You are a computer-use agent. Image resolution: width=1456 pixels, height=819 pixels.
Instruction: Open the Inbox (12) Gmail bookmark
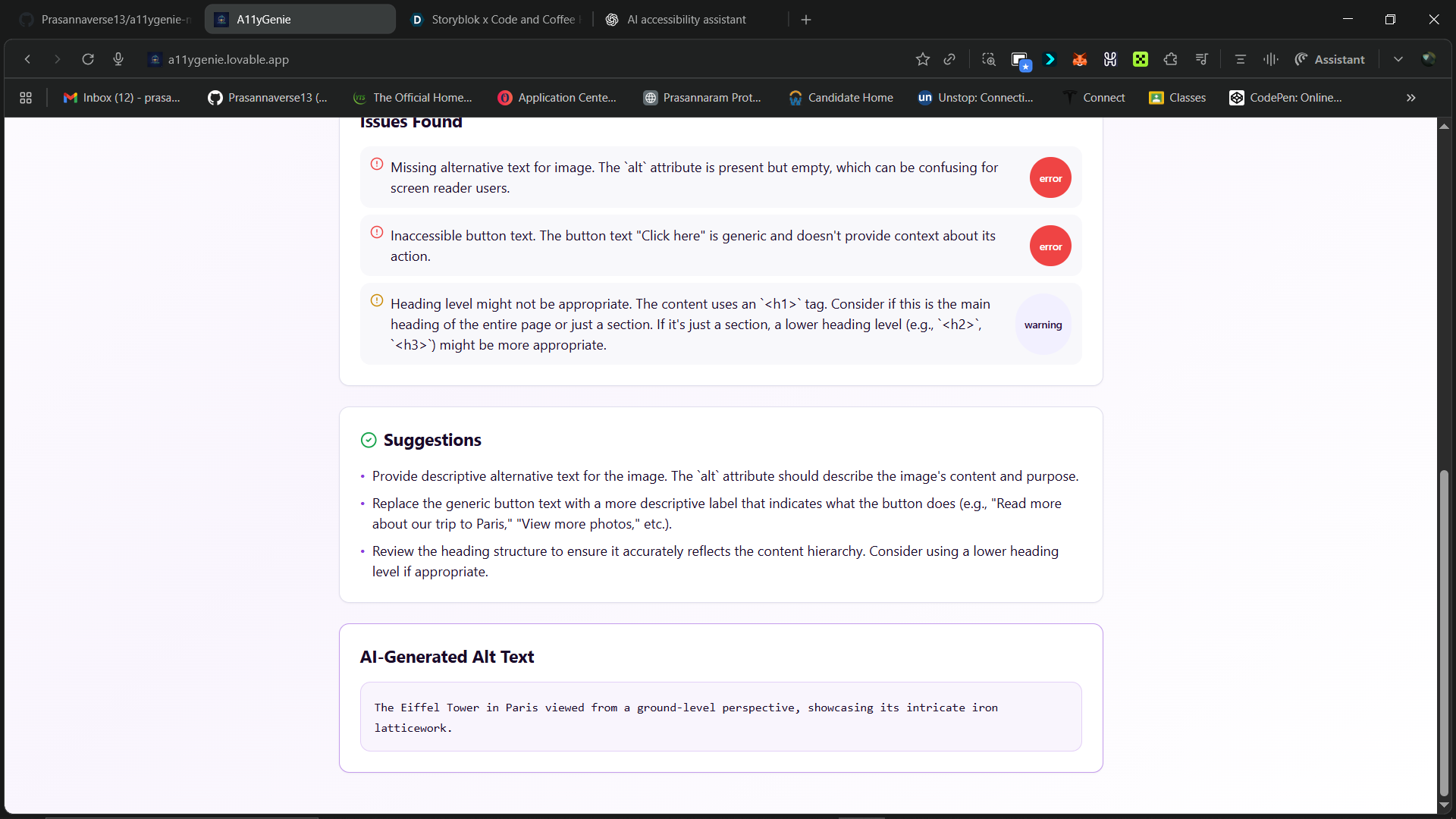(x=123, y=98)
